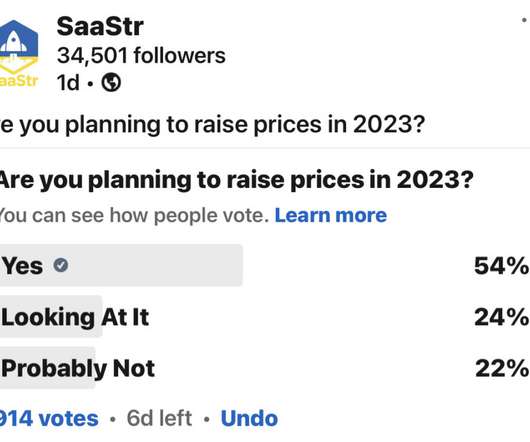Open the SaaStr page name link

(100, 26)
